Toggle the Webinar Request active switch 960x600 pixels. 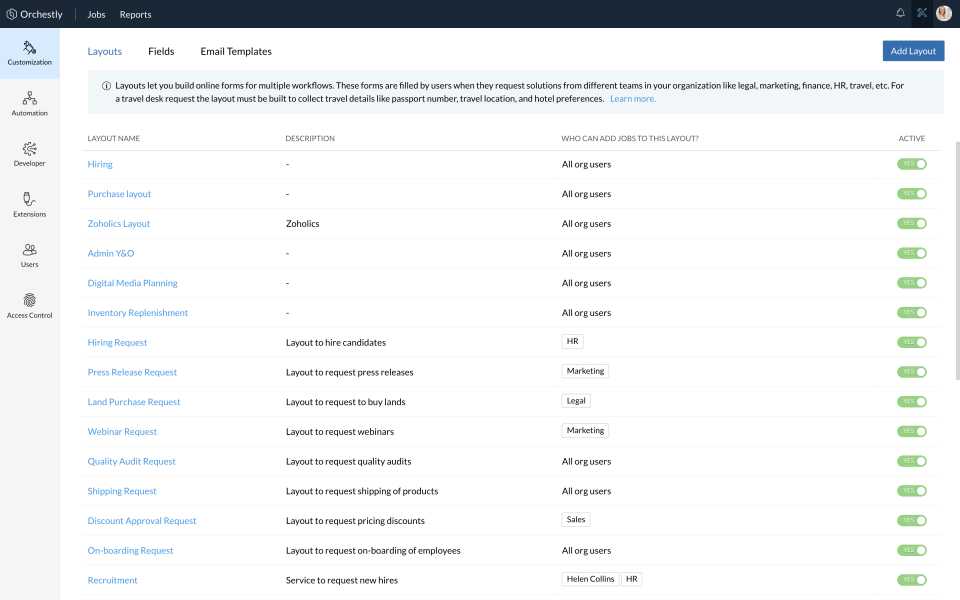coord(911,432)
